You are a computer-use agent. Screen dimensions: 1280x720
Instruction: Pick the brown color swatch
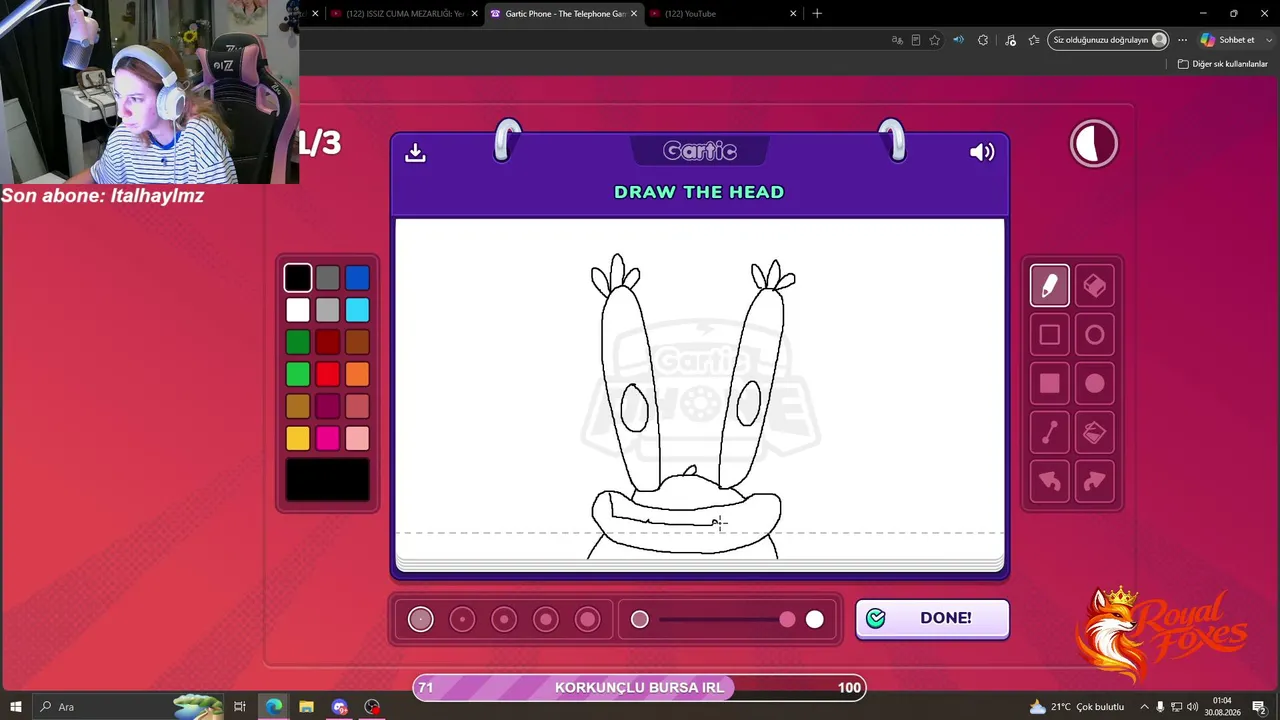click(x=357, y=342)
